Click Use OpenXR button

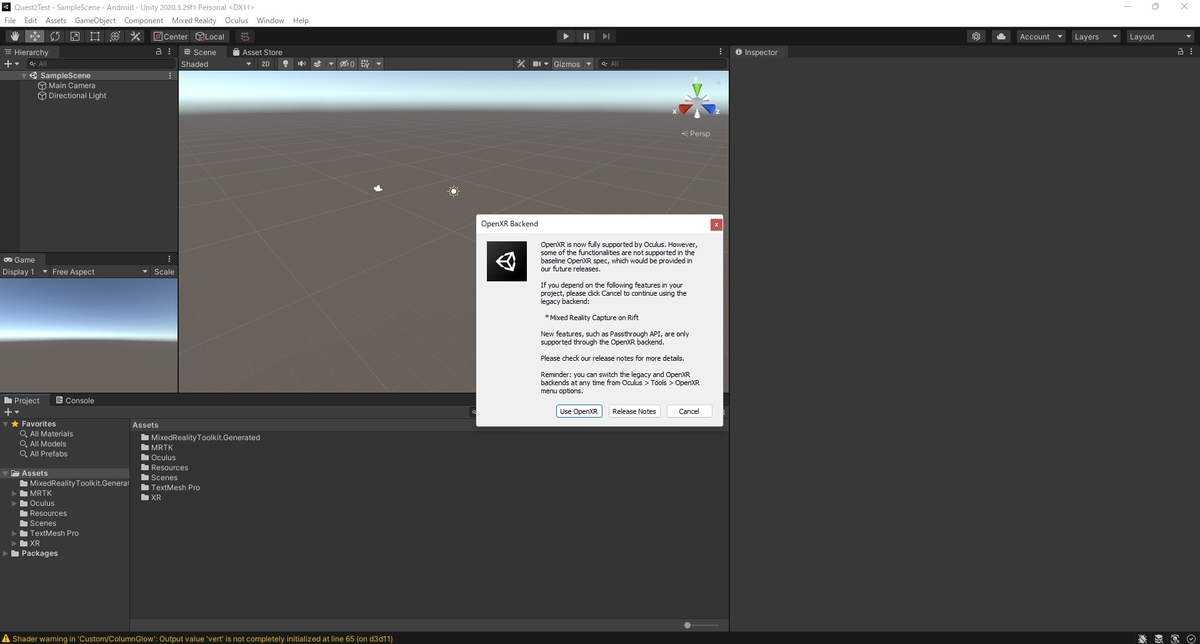(x=579, y=411)
